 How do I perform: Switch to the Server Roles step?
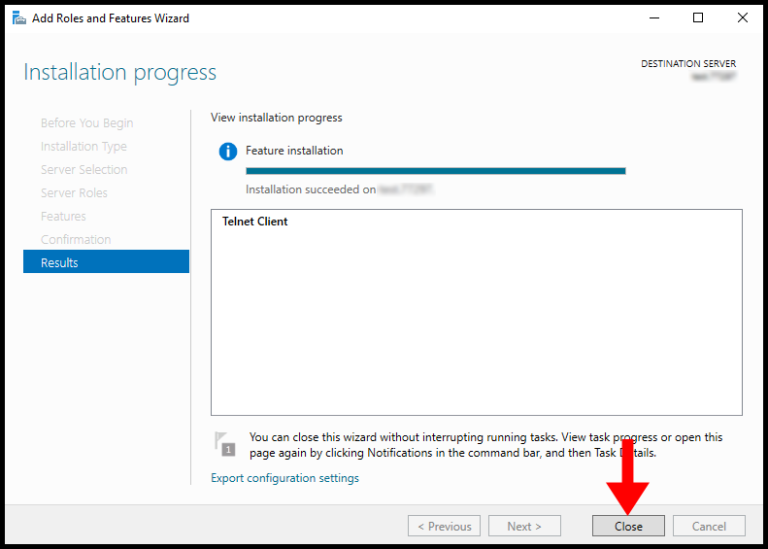pos(74,193)
